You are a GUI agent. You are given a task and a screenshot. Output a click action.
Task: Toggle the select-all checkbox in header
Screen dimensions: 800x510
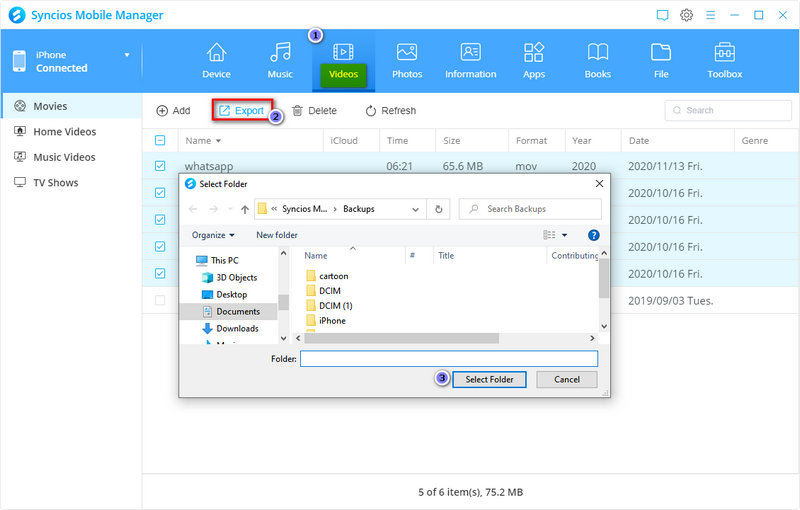point(160,141)
